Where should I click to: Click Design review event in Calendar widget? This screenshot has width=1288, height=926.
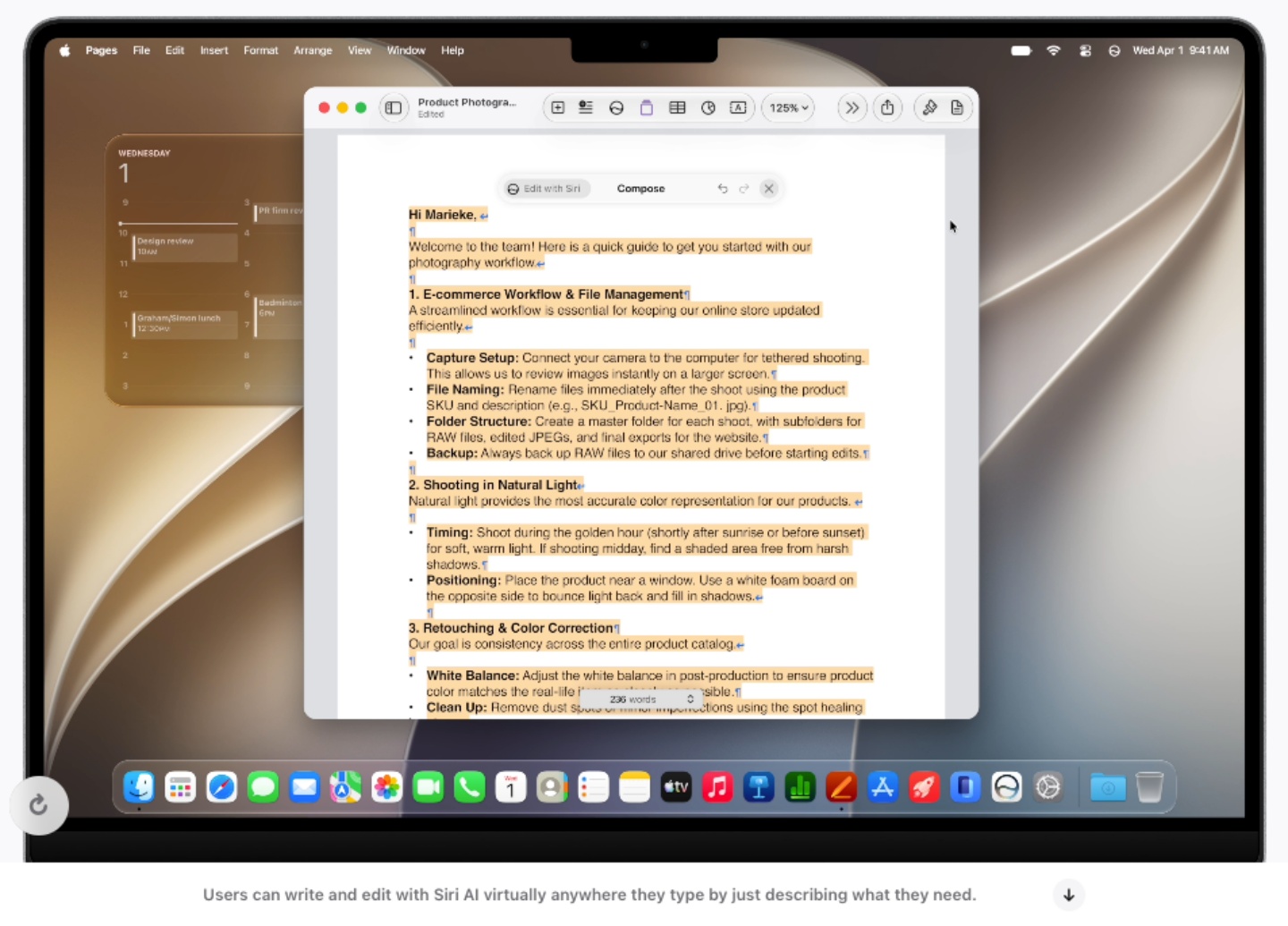coord(185,247)
